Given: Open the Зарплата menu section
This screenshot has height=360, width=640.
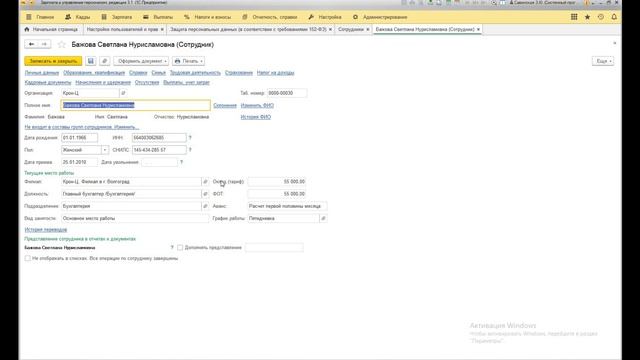Looking at the screenshot, I should point(117,17).
